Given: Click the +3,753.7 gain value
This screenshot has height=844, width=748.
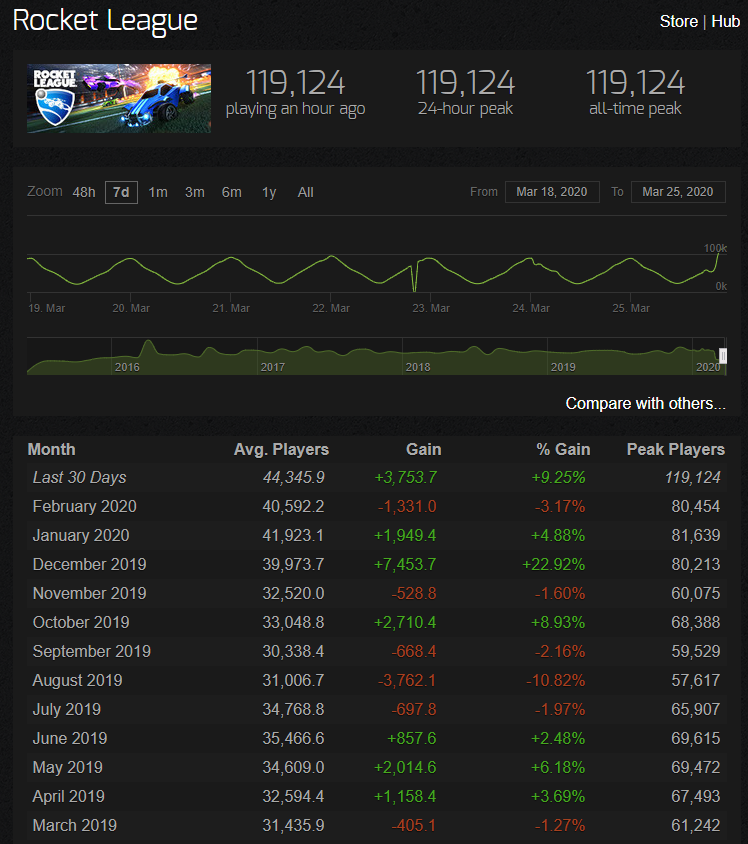Looking at the screenshot, I should [406, 477].
